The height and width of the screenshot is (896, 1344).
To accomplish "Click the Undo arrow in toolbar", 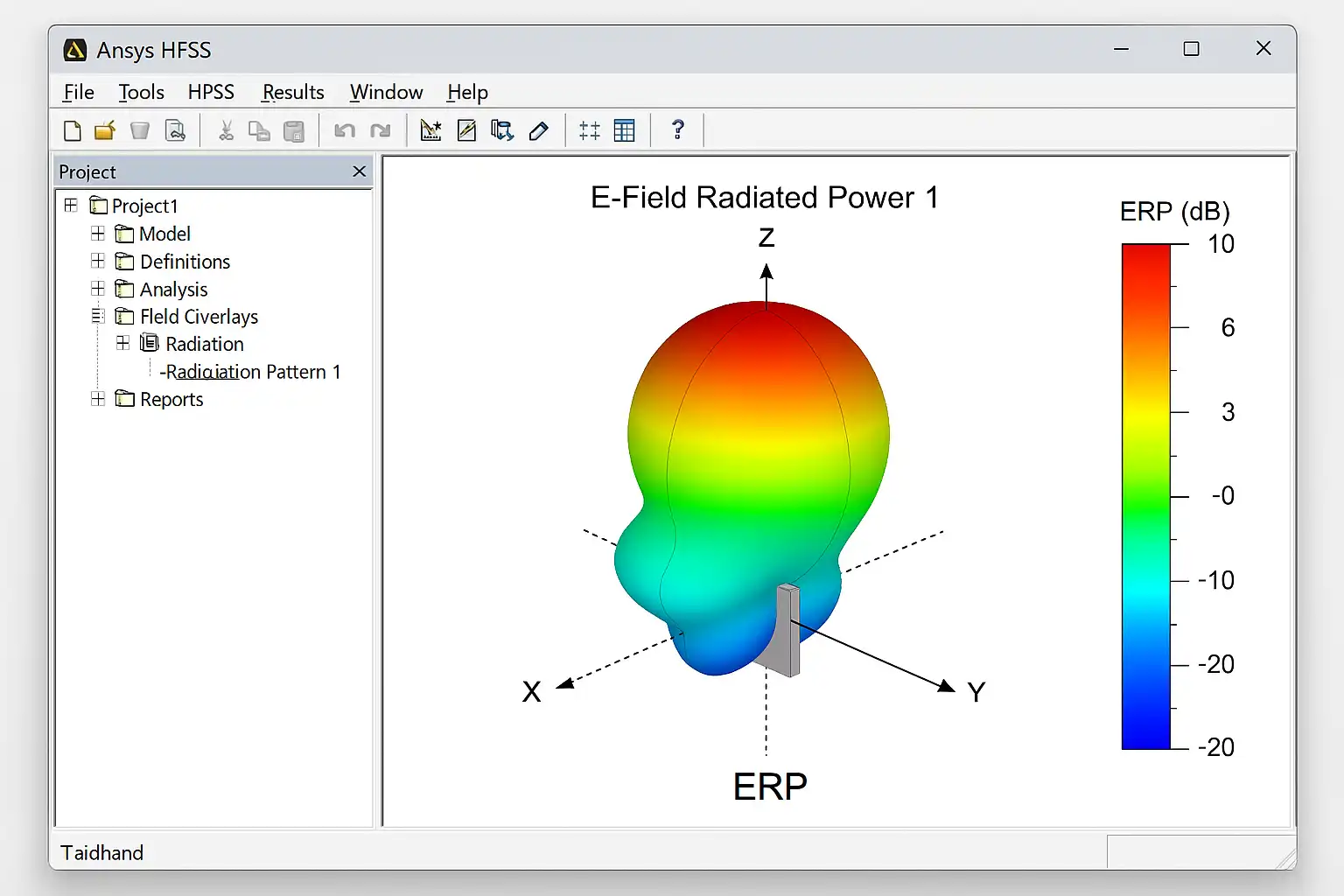I will [345, 131].
